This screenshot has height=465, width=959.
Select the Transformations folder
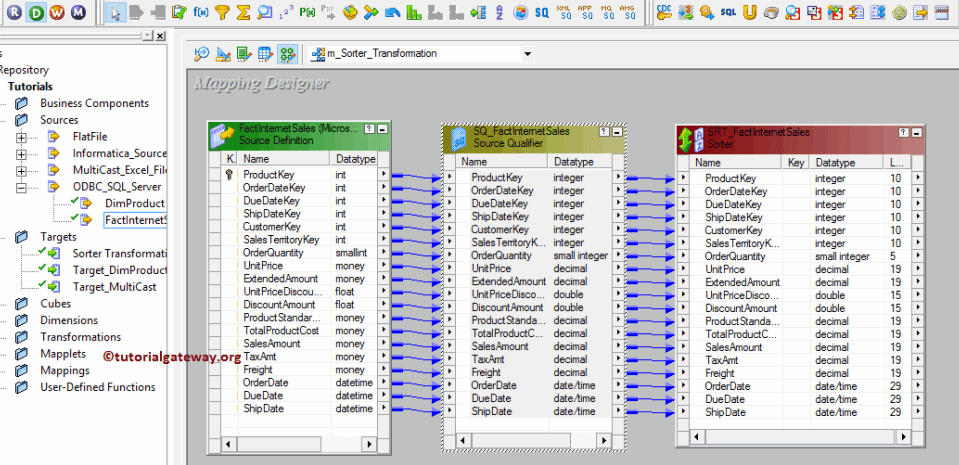point(81,337)
